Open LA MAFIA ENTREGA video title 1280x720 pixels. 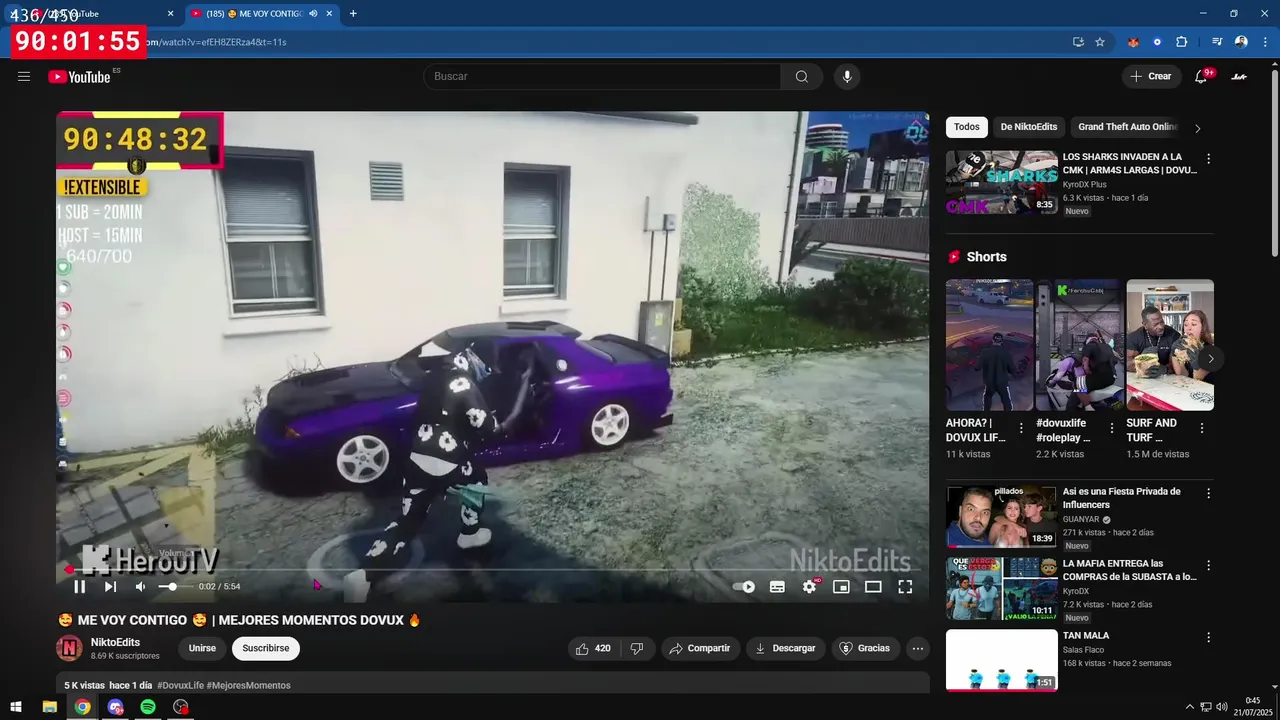pos(1129,570)
